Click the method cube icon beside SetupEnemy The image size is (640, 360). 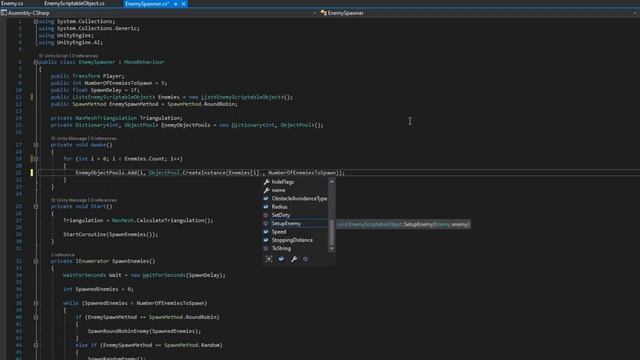[266, 224]
